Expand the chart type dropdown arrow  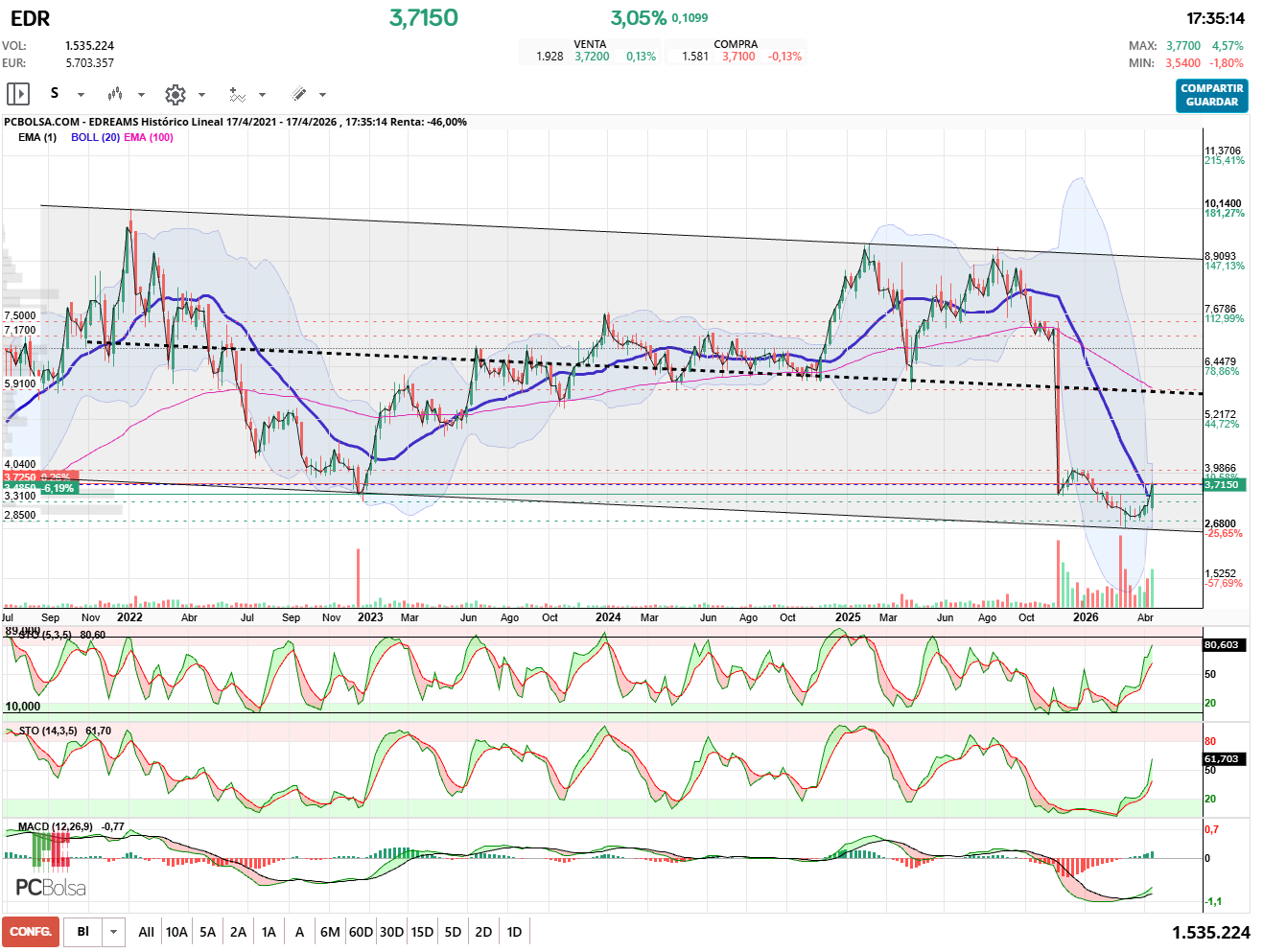[x=141, y=95]
